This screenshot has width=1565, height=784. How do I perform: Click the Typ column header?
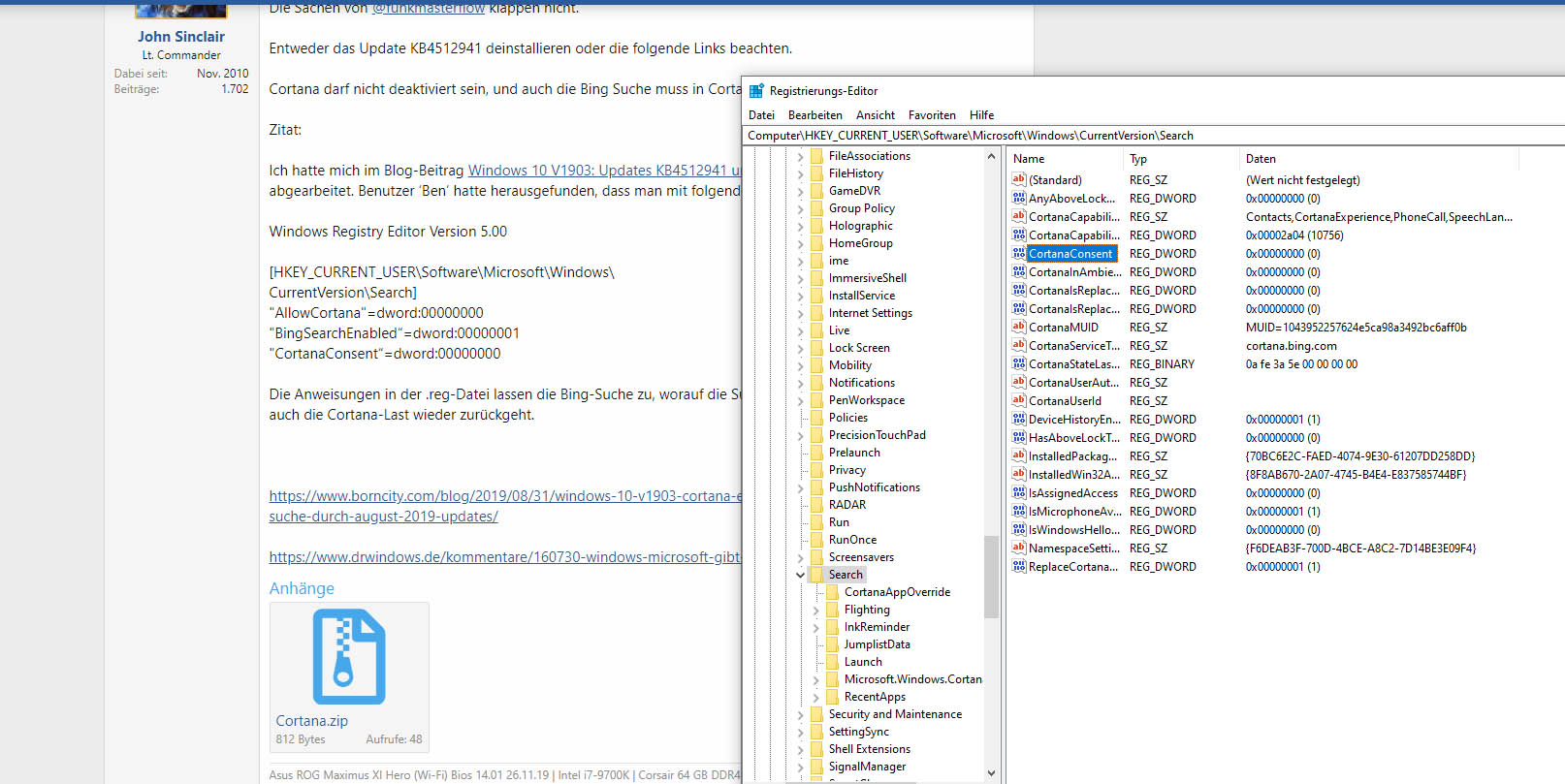[1181, 159]
